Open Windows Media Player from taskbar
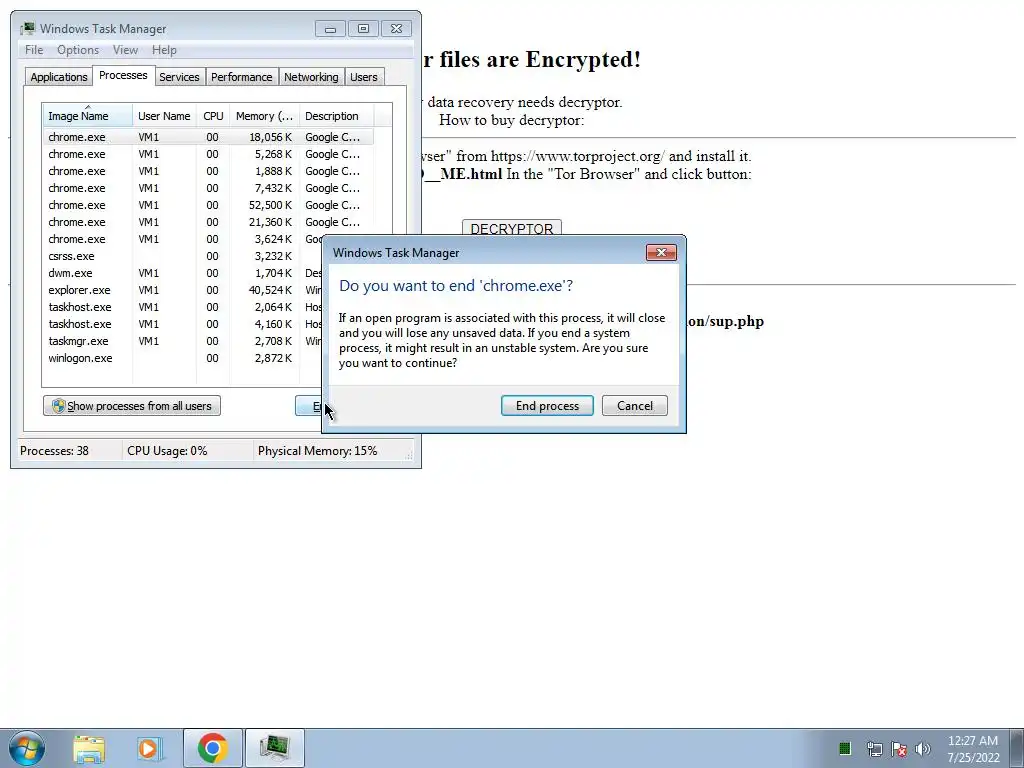This screenshot has height=768, width=1024. click(150, 748)
